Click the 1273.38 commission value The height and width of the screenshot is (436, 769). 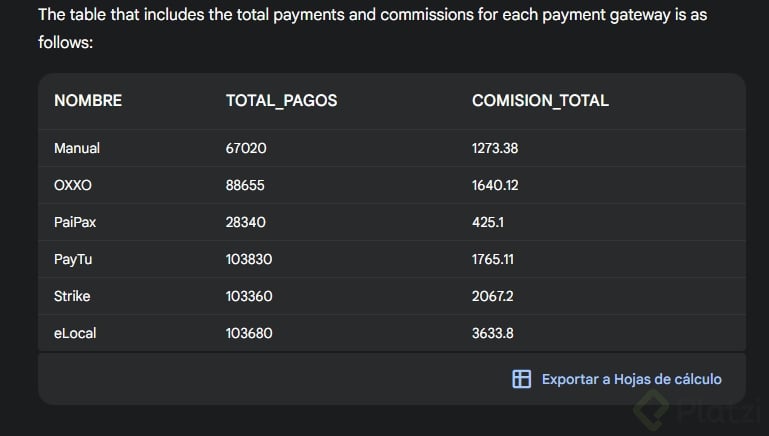(x=495, y=148)
